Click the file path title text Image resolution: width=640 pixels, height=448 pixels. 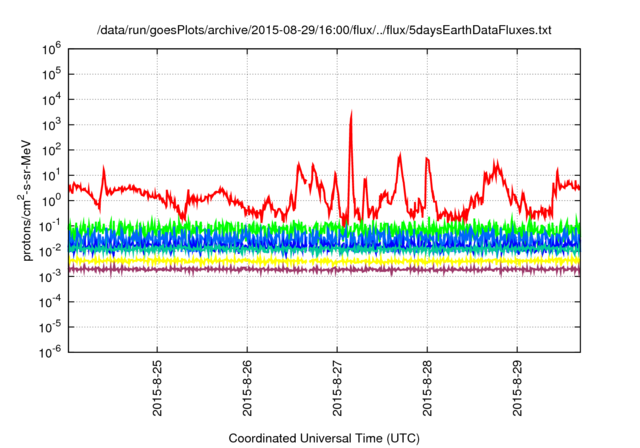324,30
